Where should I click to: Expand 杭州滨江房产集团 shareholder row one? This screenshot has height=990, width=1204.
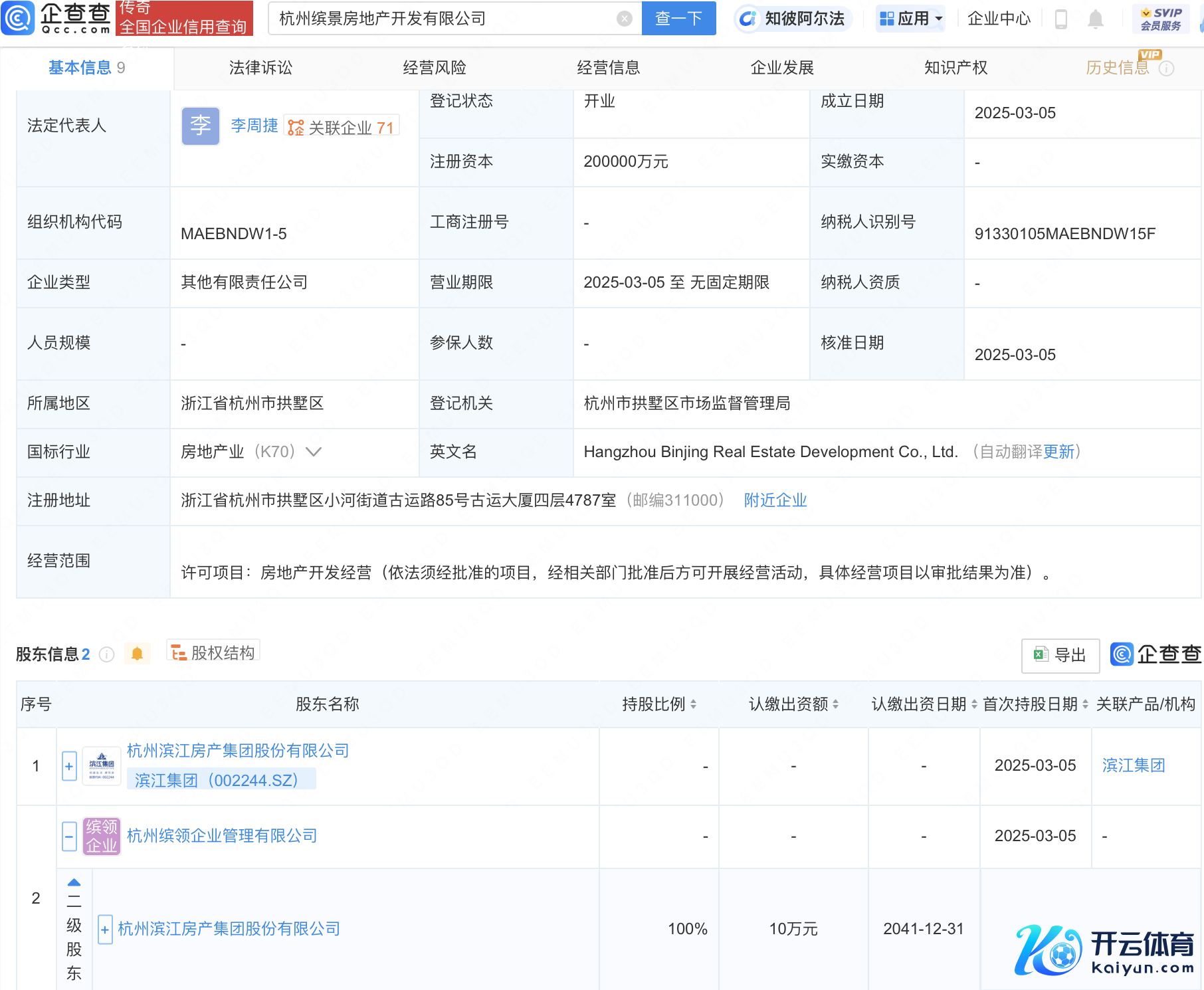tap(69, 766)
